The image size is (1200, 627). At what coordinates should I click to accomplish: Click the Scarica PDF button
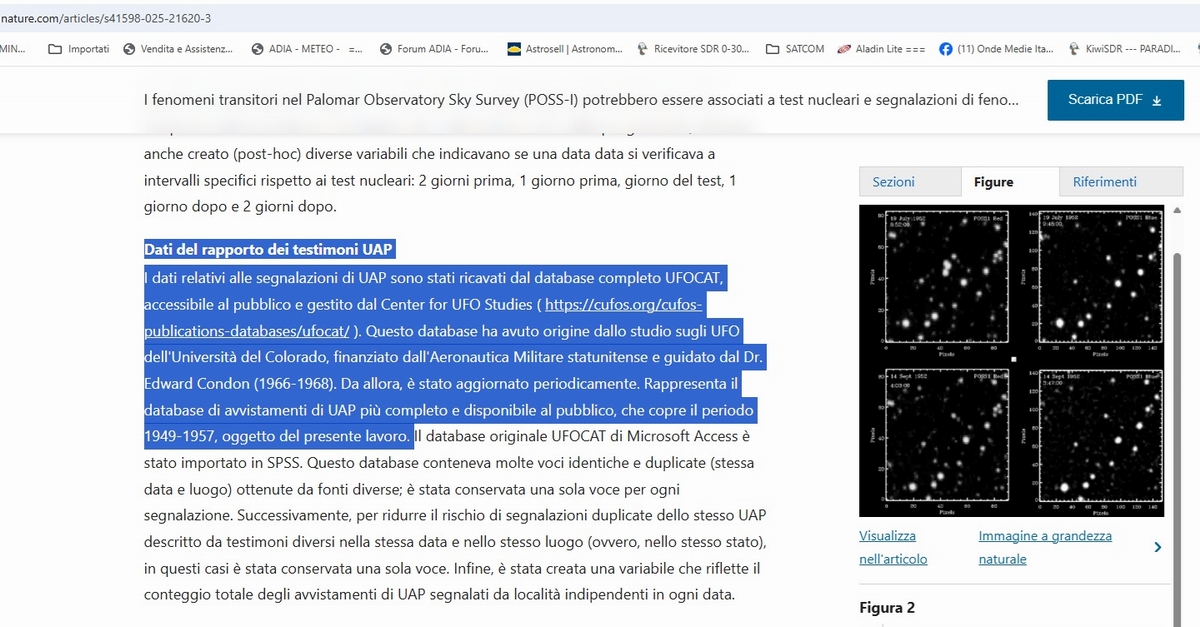point(1114,100)
